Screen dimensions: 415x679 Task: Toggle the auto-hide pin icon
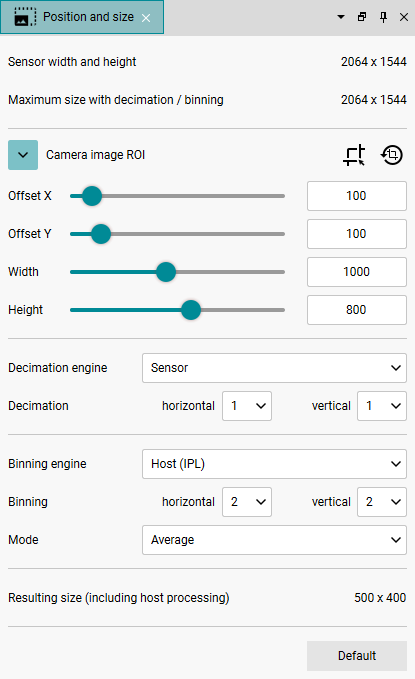click(x=383, y=17)
